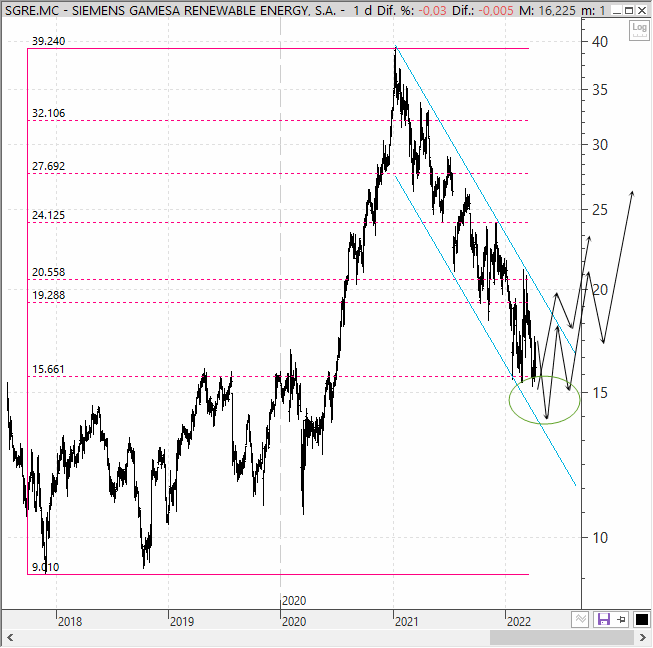Click the -0,005 difference value in title
Viewport: 653px width, 648px height.
496,10
